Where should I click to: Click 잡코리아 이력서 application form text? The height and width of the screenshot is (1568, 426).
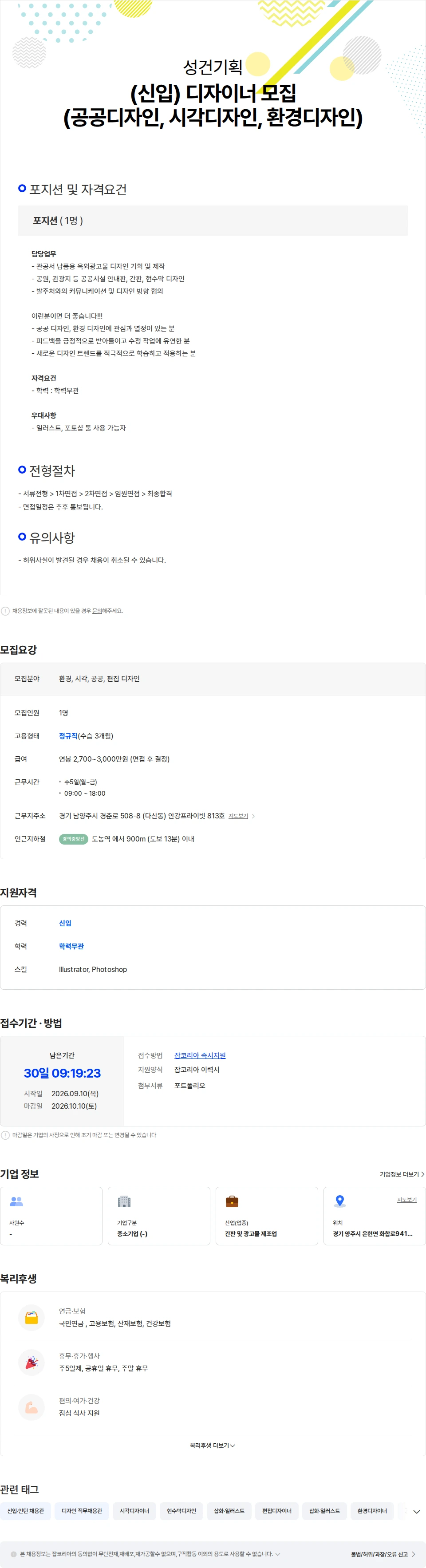197,1070
